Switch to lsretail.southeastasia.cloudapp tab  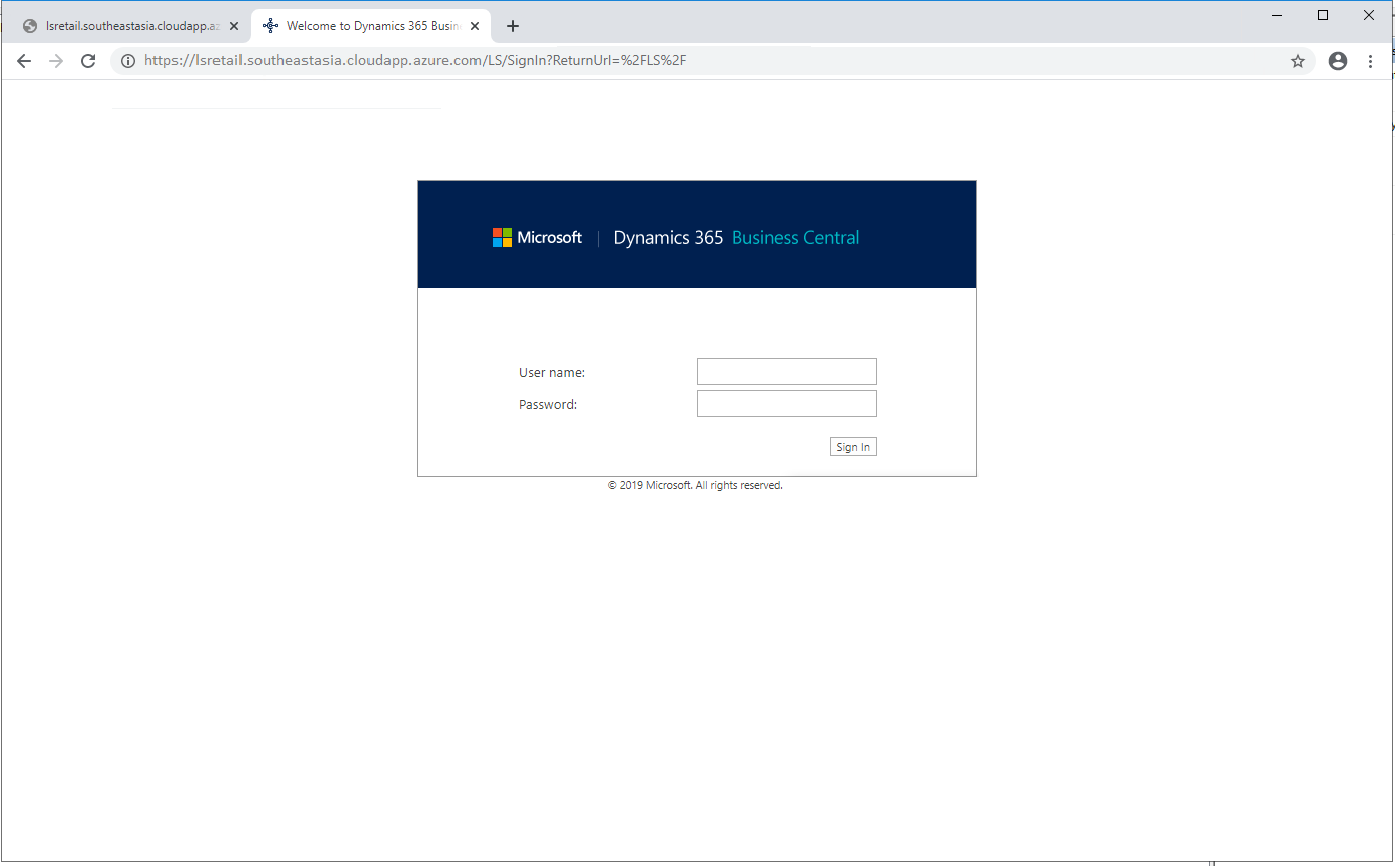(x=130, y=26)
